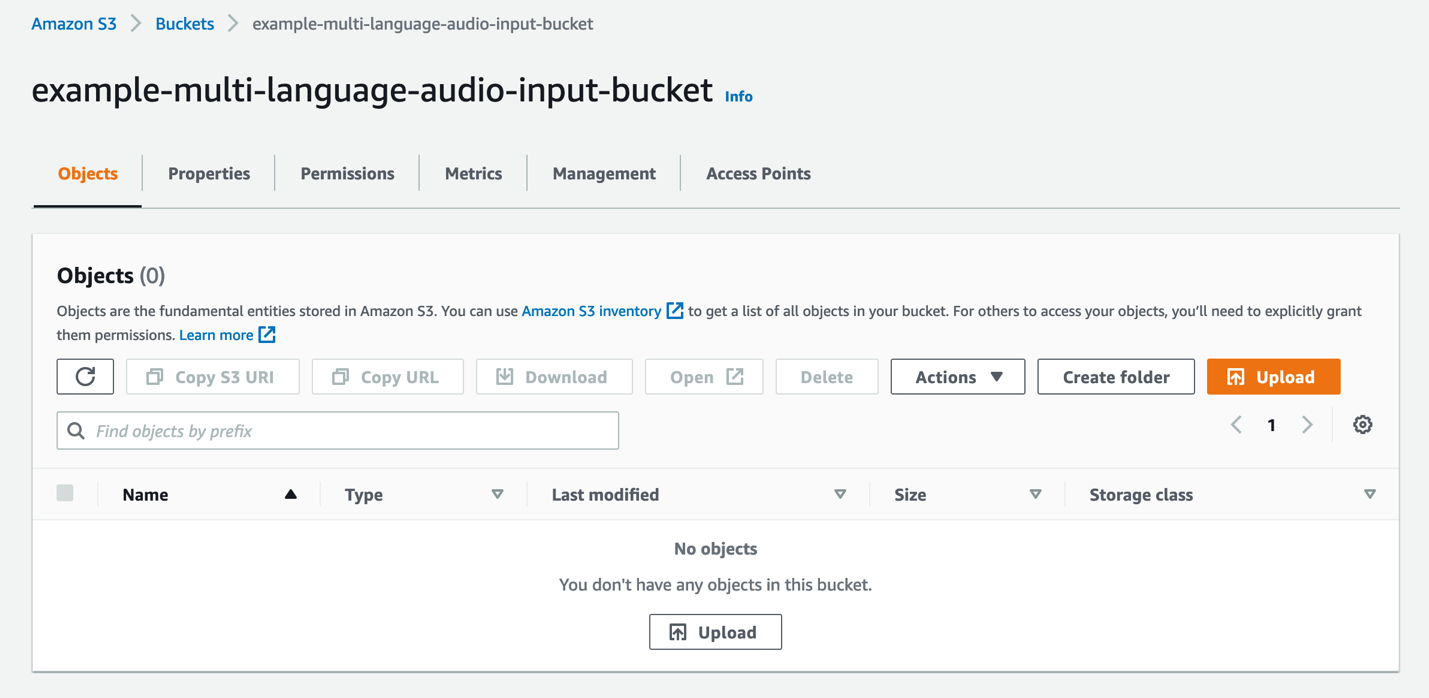Sort by Type column arrow

pyautogui.click(x=497, y=495)
